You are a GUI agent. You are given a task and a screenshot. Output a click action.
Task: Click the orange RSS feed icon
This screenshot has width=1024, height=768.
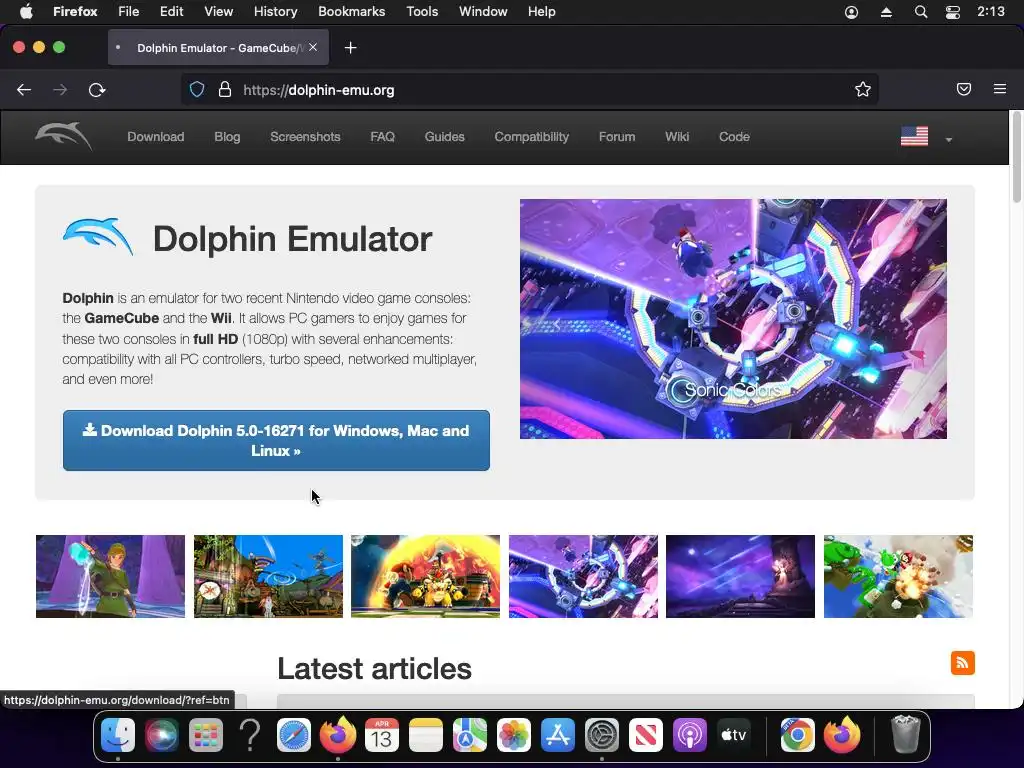[x=963, y=663]
